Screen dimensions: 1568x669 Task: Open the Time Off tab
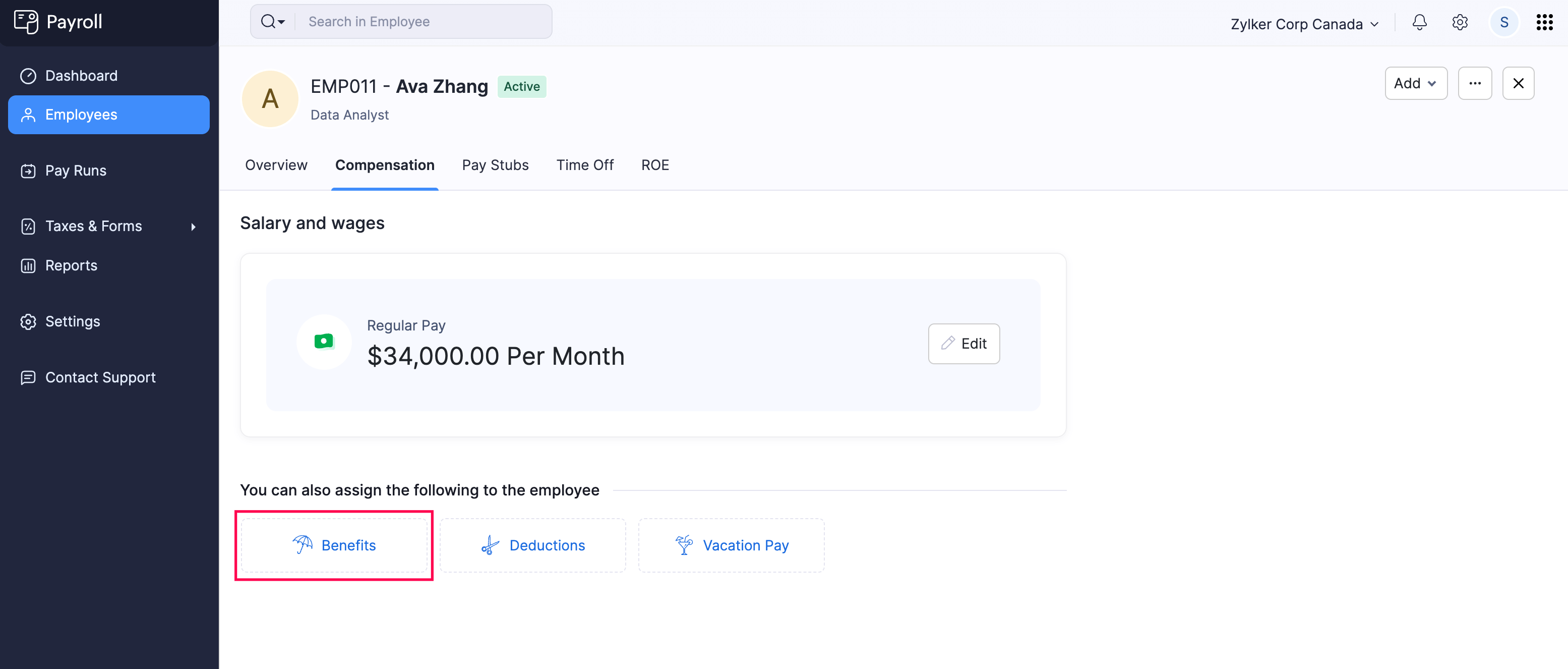pos(584,164)
